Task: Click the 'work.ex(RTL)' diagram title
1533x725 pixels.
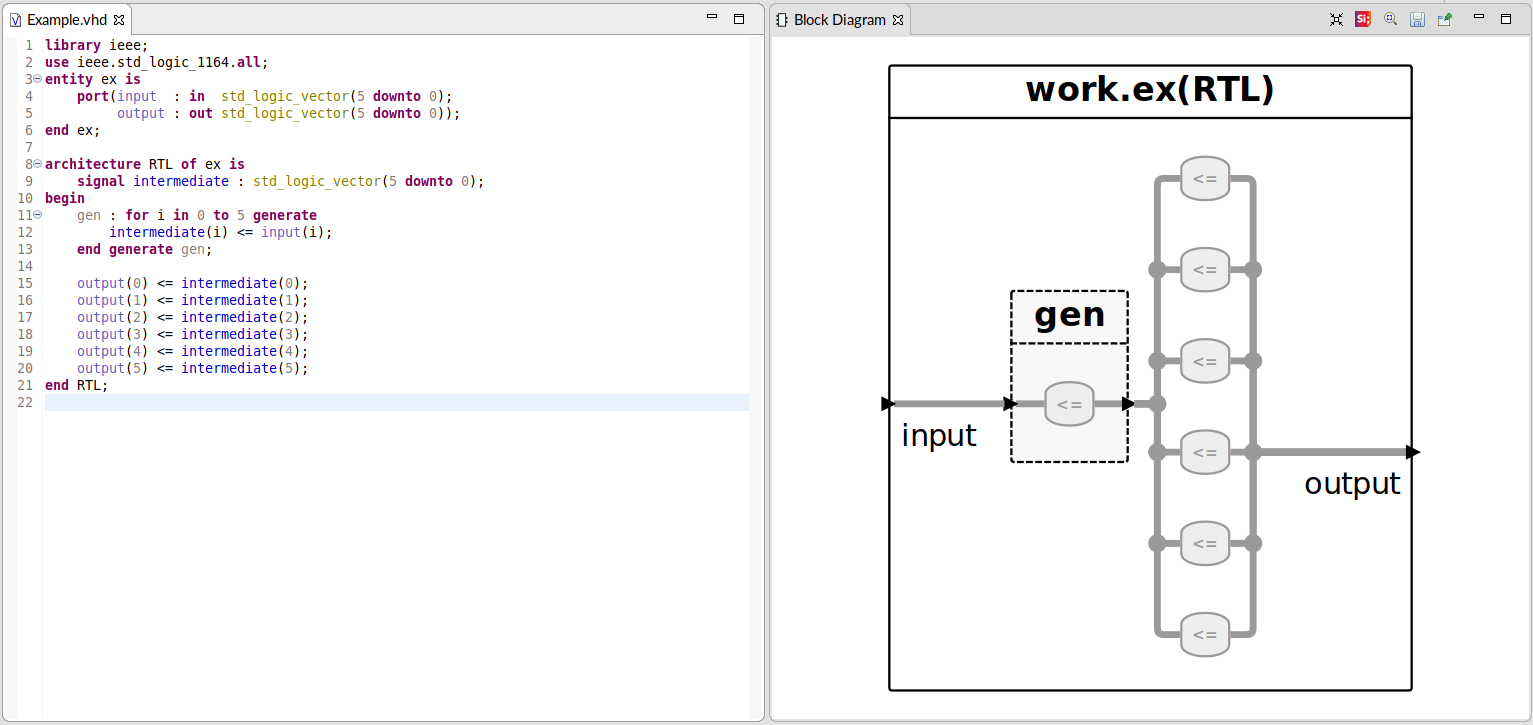Action: [1150, 90]
